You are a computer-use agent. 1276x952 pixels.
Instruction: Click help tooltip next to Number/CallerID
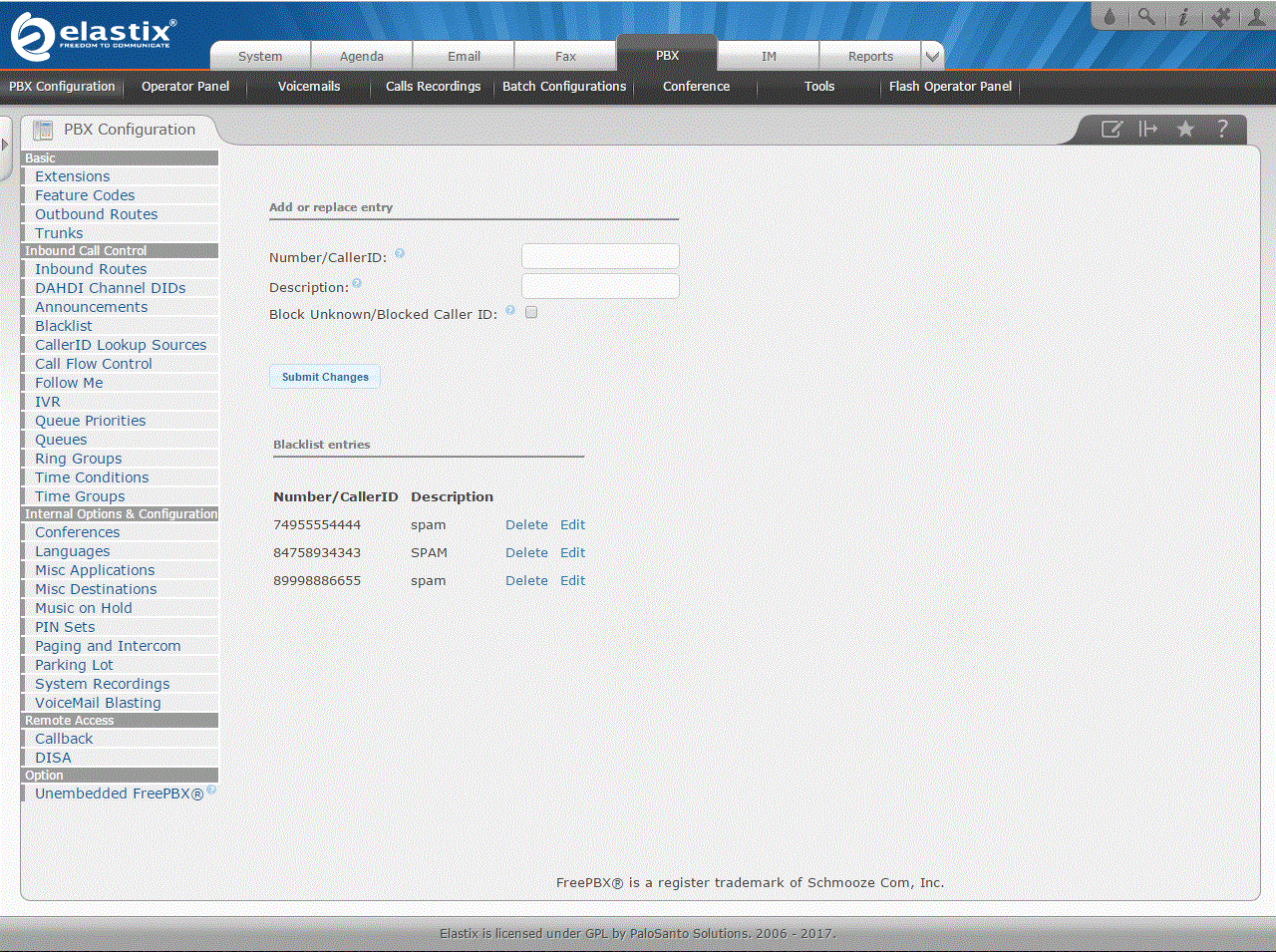click(400, 253)
